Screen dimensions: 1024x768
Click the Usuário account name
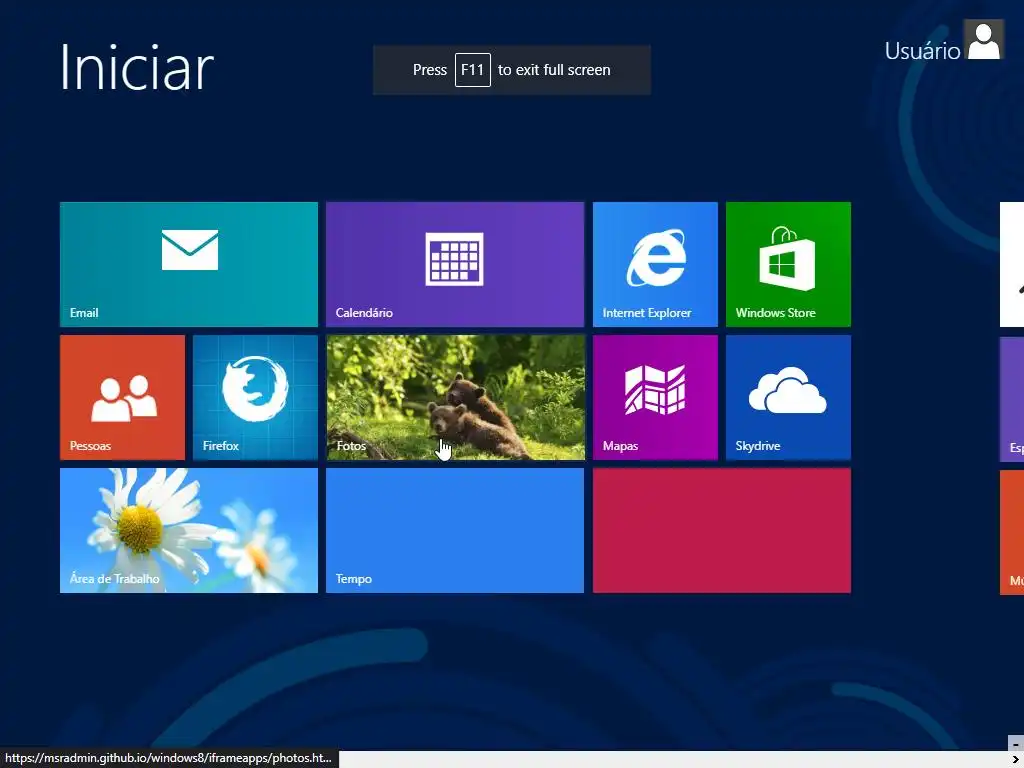[x=922, y=51]
